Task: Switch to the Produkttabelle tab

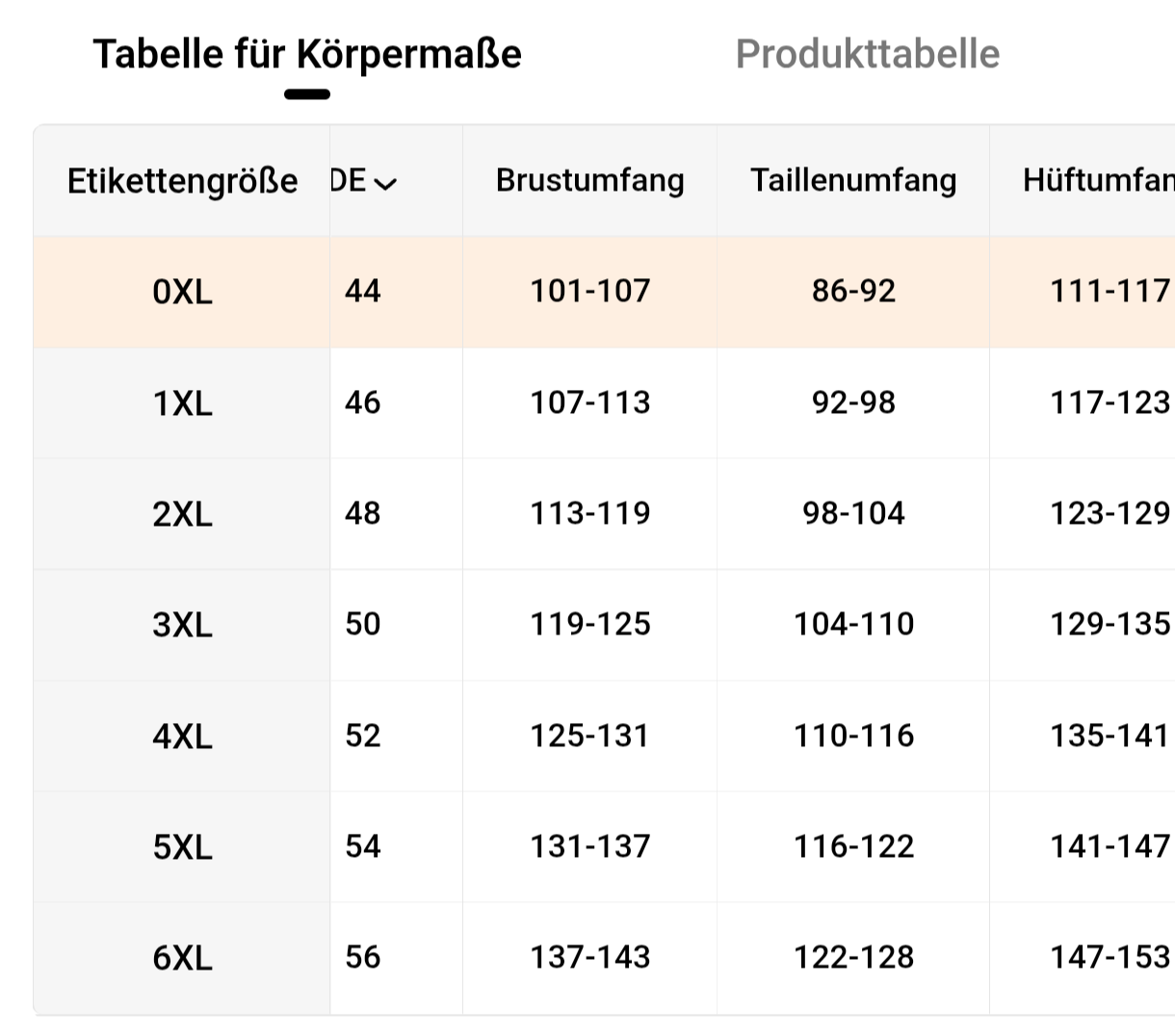Action: click(x=867, y=54)
